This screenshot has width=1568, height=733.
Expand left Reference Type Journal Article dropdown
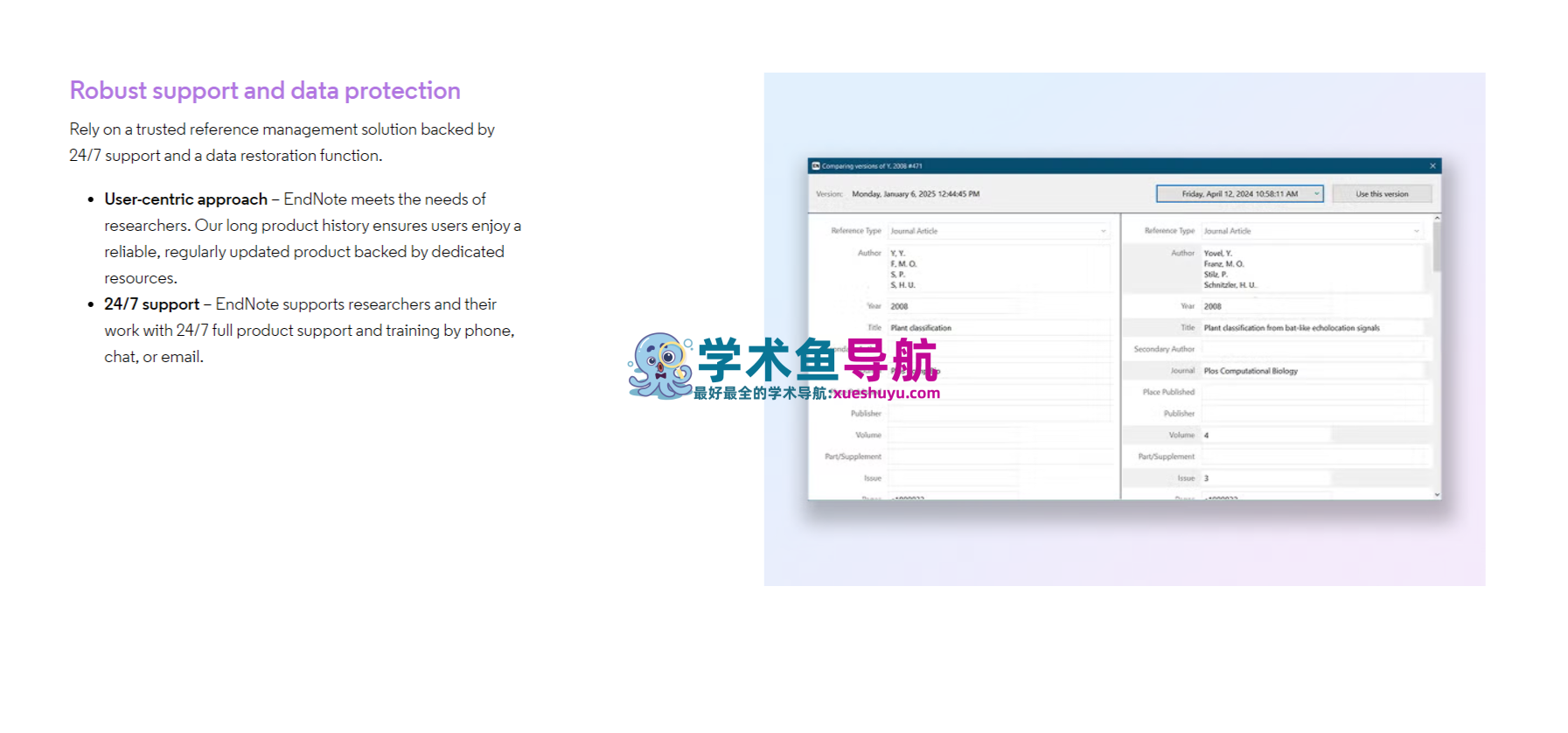pos(1103,231)
